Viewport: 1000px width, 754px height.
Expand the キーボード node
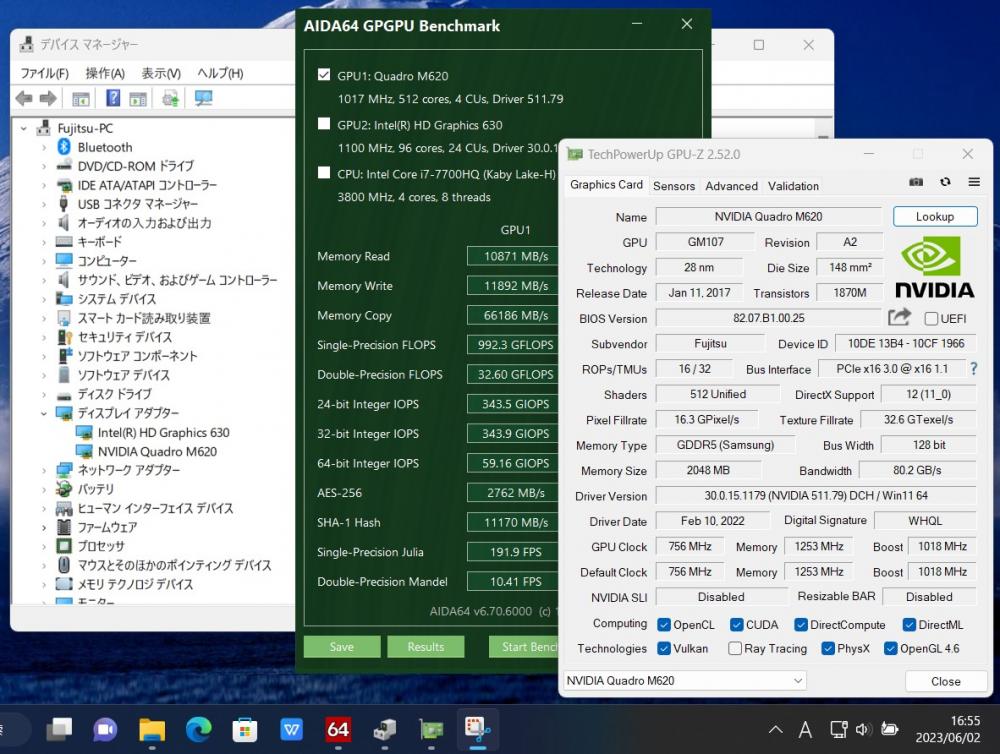click(x=44, y=242)
